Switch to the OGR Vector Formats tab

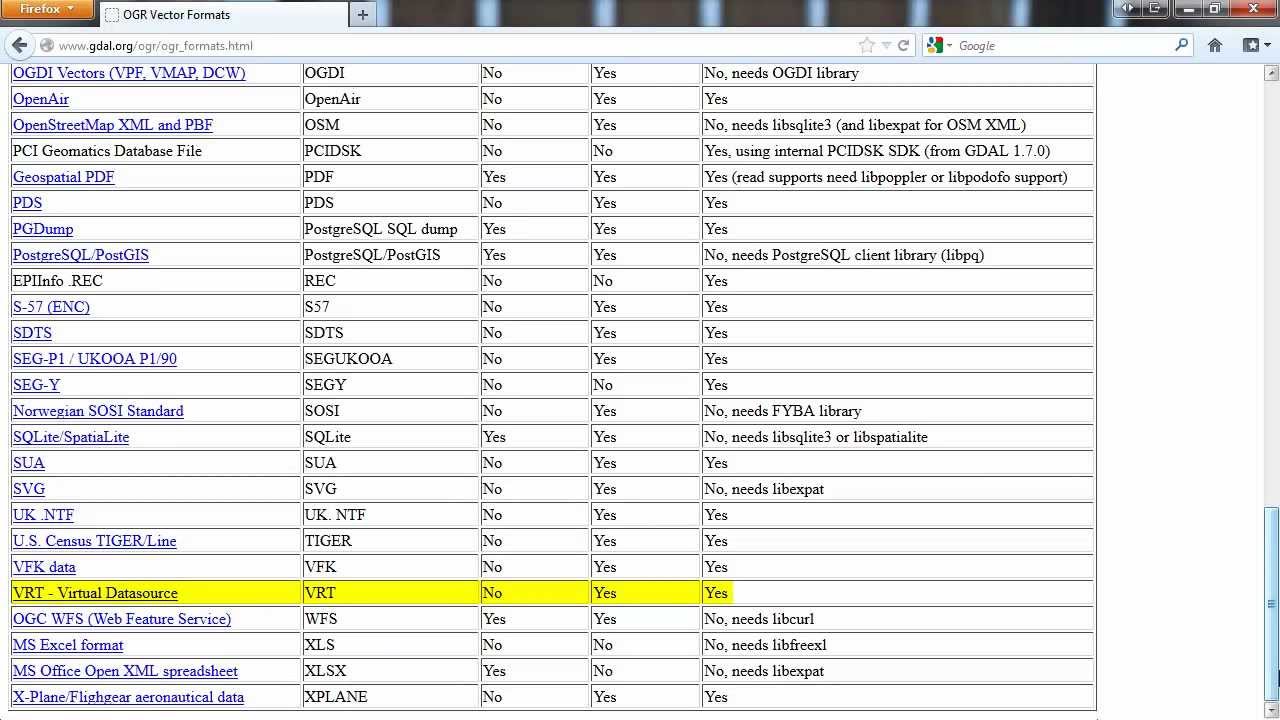[222, 14]
